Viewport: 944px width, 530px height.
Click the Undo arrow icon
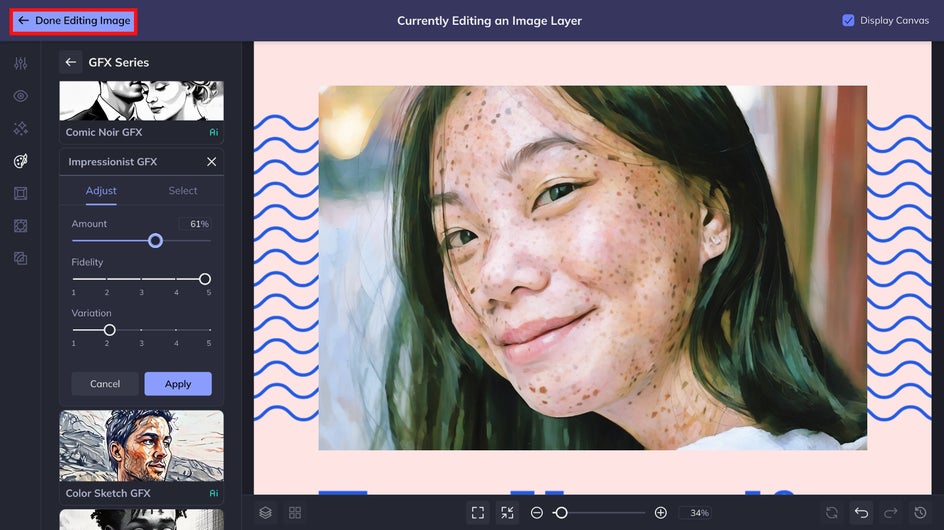pyautogui.click(x=862, y=513)
